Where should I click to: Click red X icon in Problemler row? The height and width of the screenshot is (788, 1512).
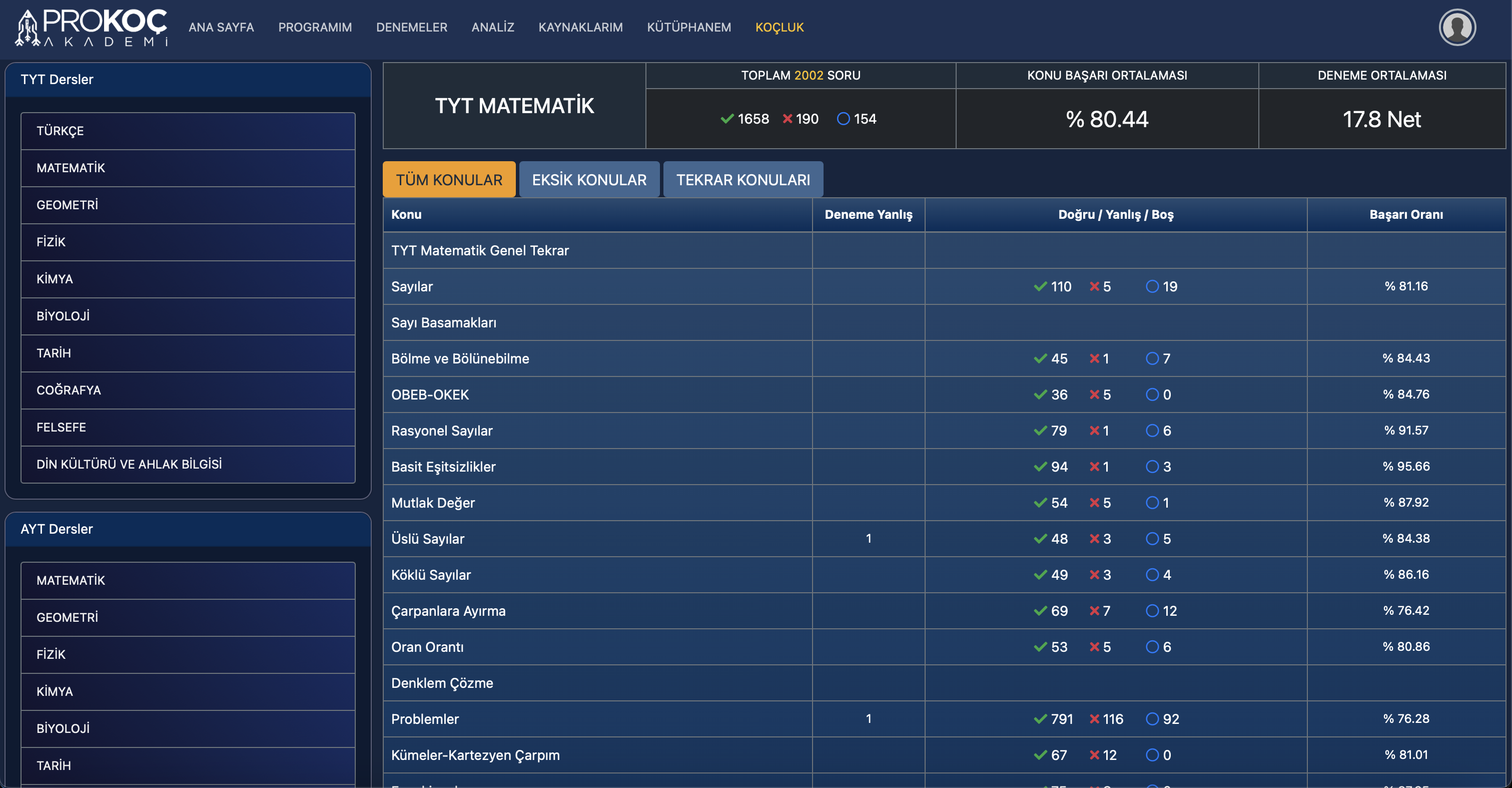tap(1094, 719)
